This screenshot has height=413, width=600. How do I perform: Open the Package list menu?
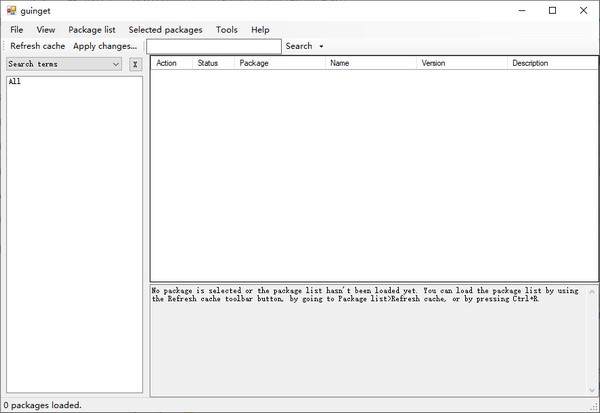(x=92, y=30)
